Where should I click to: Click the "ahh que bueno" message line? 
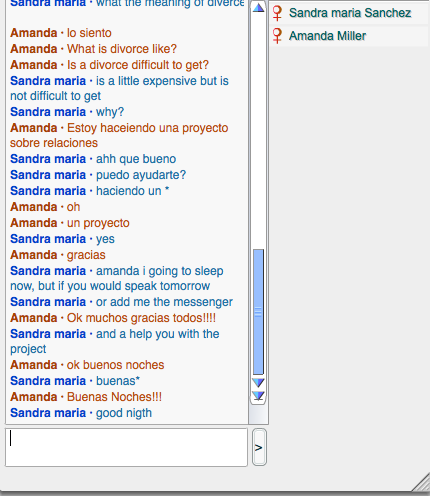93,159
